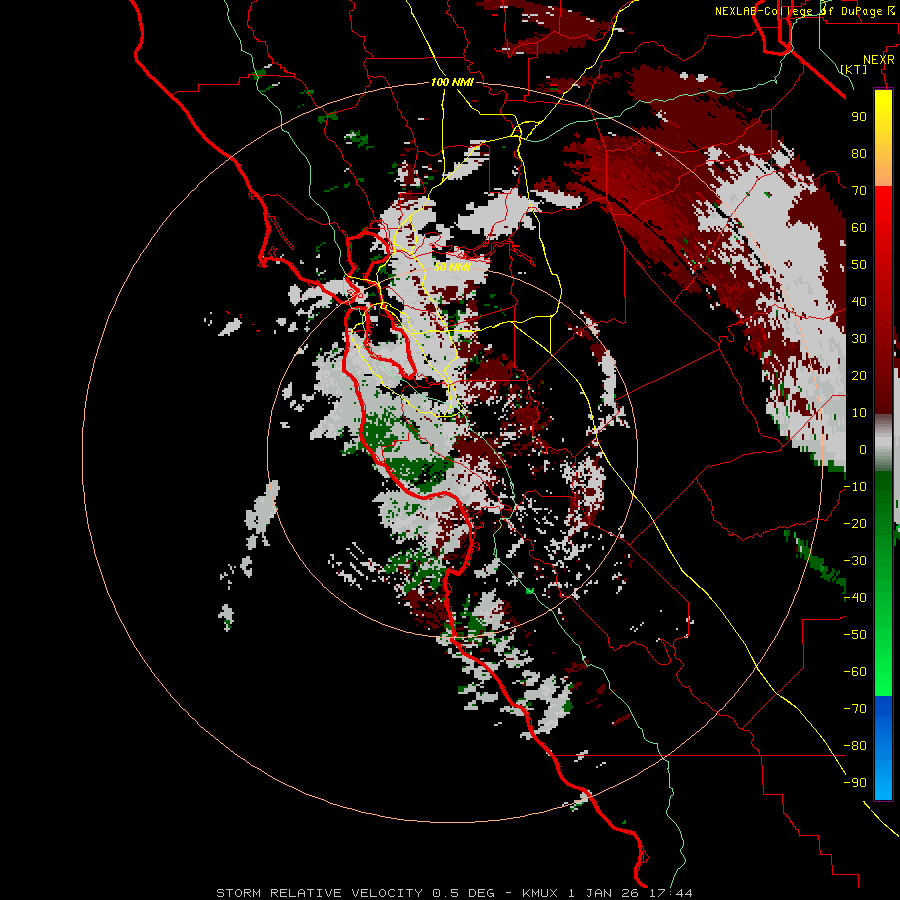The width and height of the screenshot is (900, 900).
Task: Click the -40 value on the velocity scale
Action: (855, 598)
